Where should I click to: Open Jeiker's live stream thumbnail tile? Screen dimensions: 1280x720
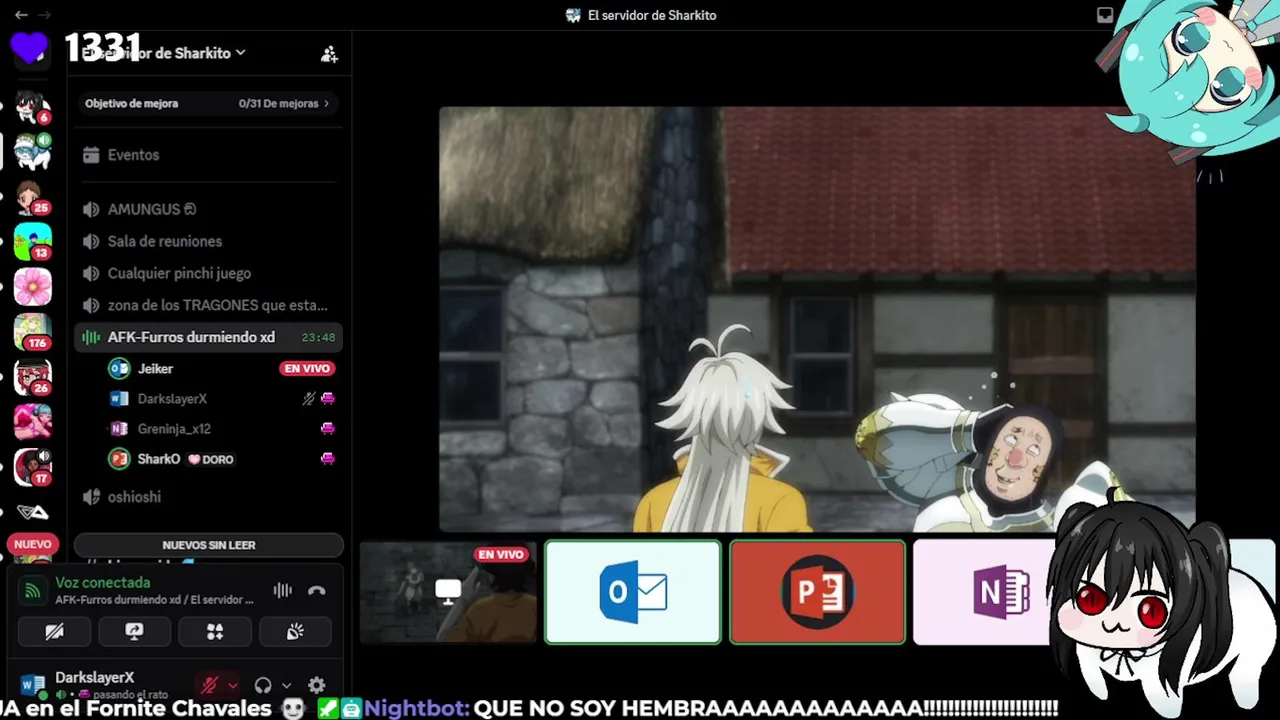pos(448,592)
